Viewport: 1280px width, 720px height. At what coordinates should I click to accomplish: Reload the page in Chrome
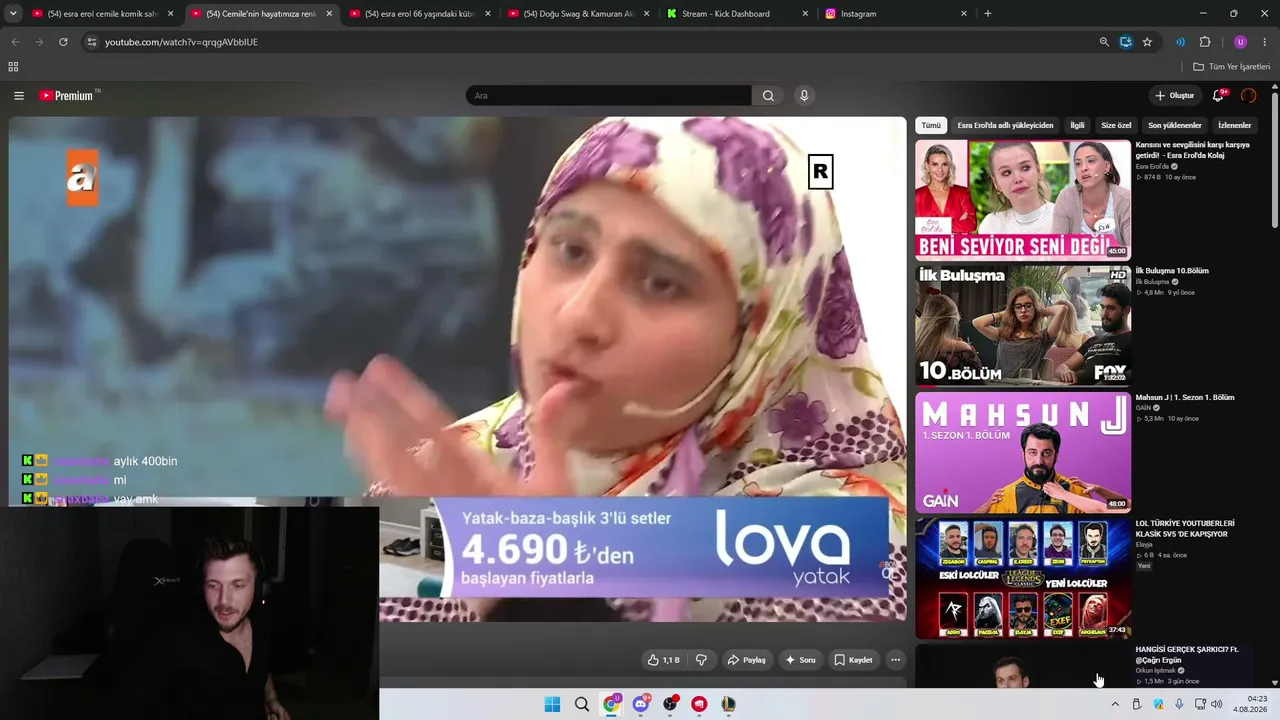[63, 42]
